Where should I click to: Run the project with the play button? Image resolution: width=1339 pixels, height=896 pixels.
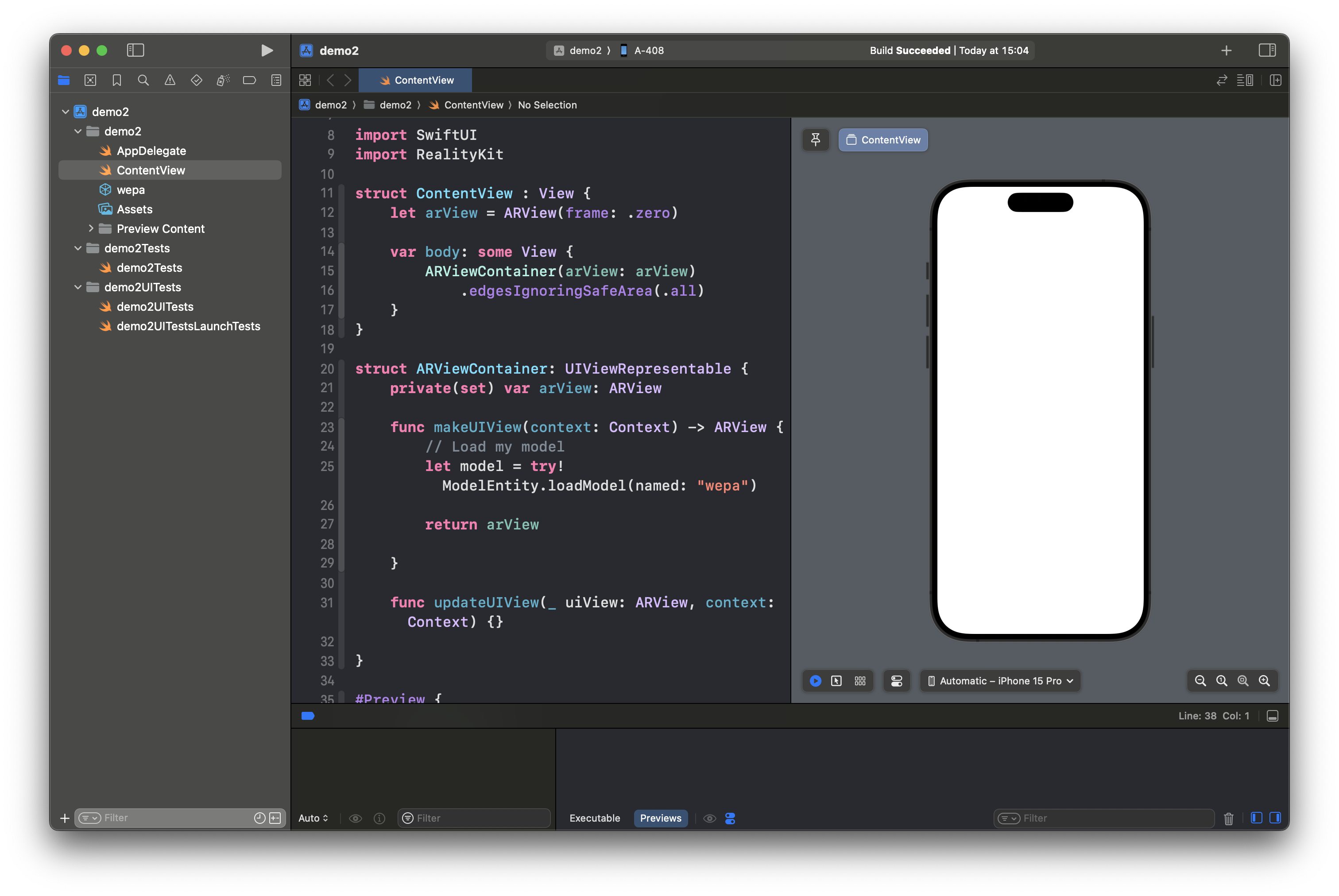pos(266,50)
